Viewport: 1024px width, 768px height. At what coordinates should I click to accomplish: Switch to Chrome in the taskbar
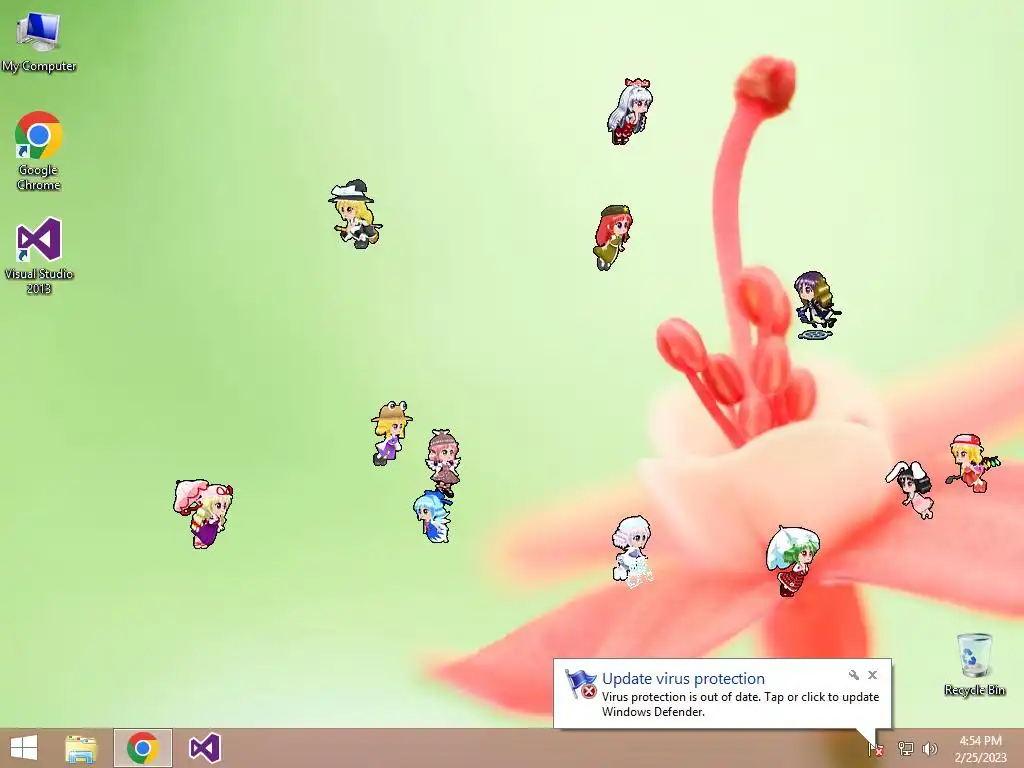click(143, 748)
